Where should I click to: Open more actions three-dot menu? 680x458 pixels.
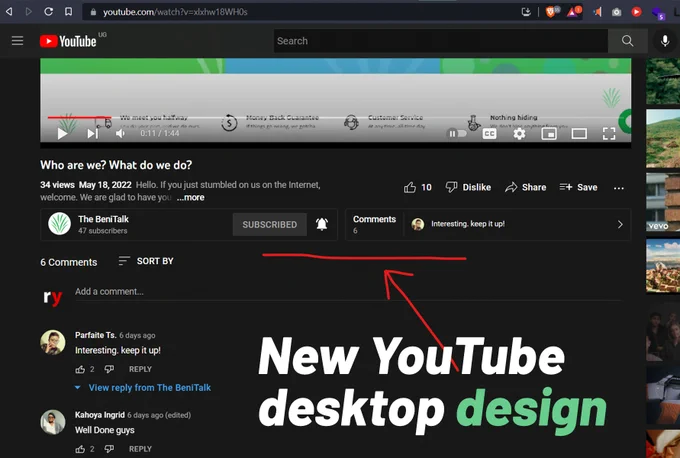pos(619,188)
